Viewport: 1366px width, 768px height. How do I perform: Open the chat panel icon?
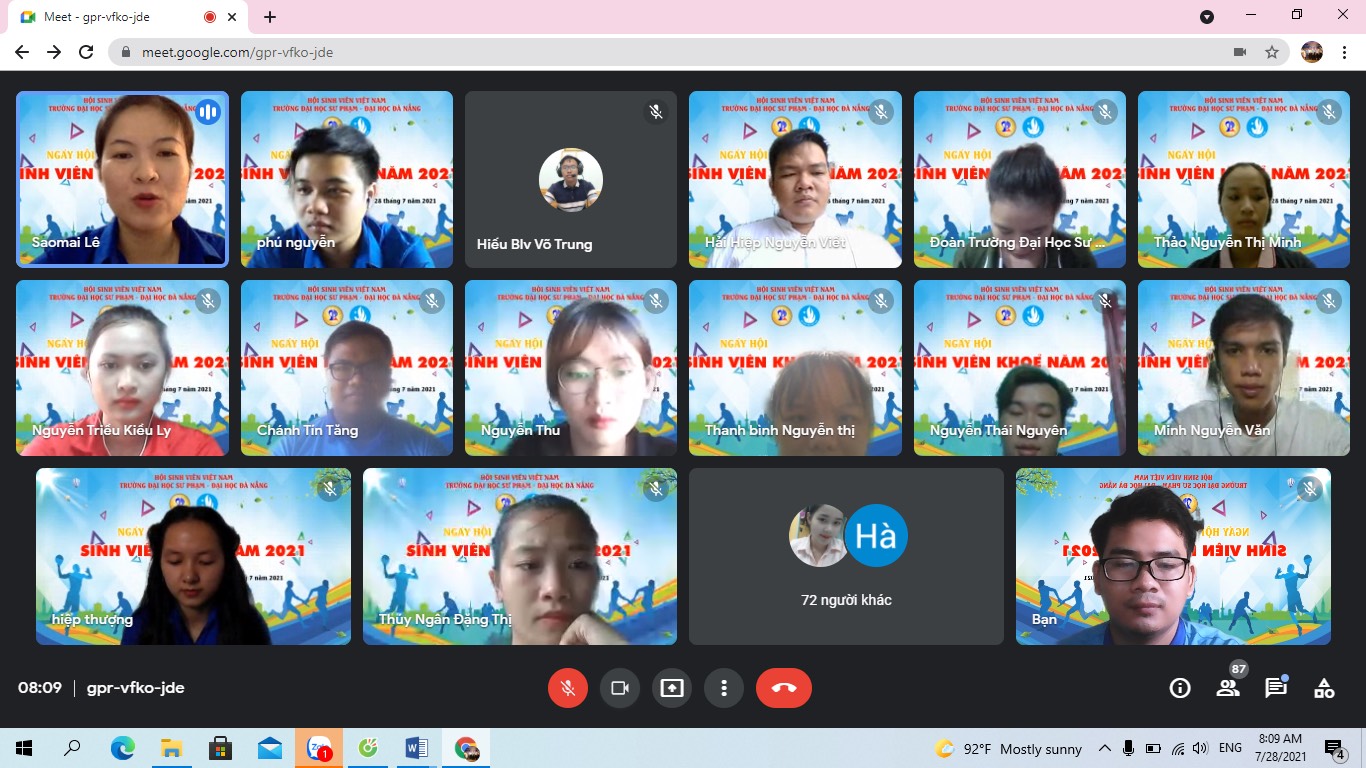tap(1276, 688)
